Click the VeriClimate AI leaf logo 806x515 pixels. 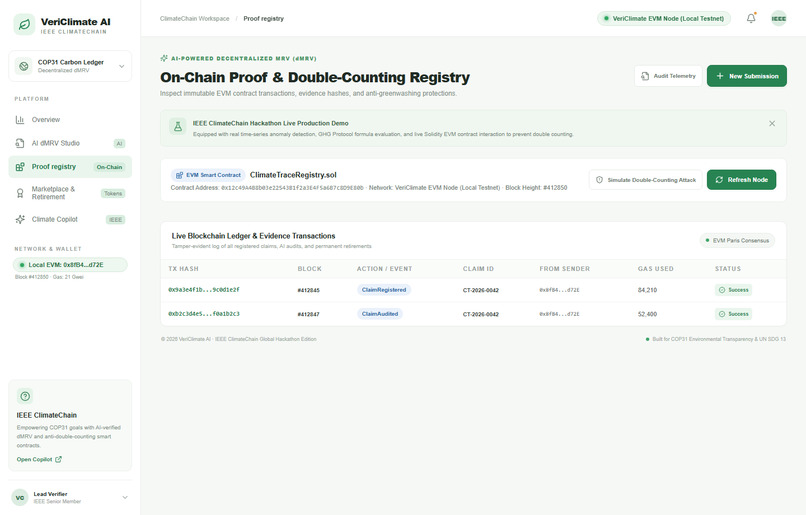[x=24, y=24]
